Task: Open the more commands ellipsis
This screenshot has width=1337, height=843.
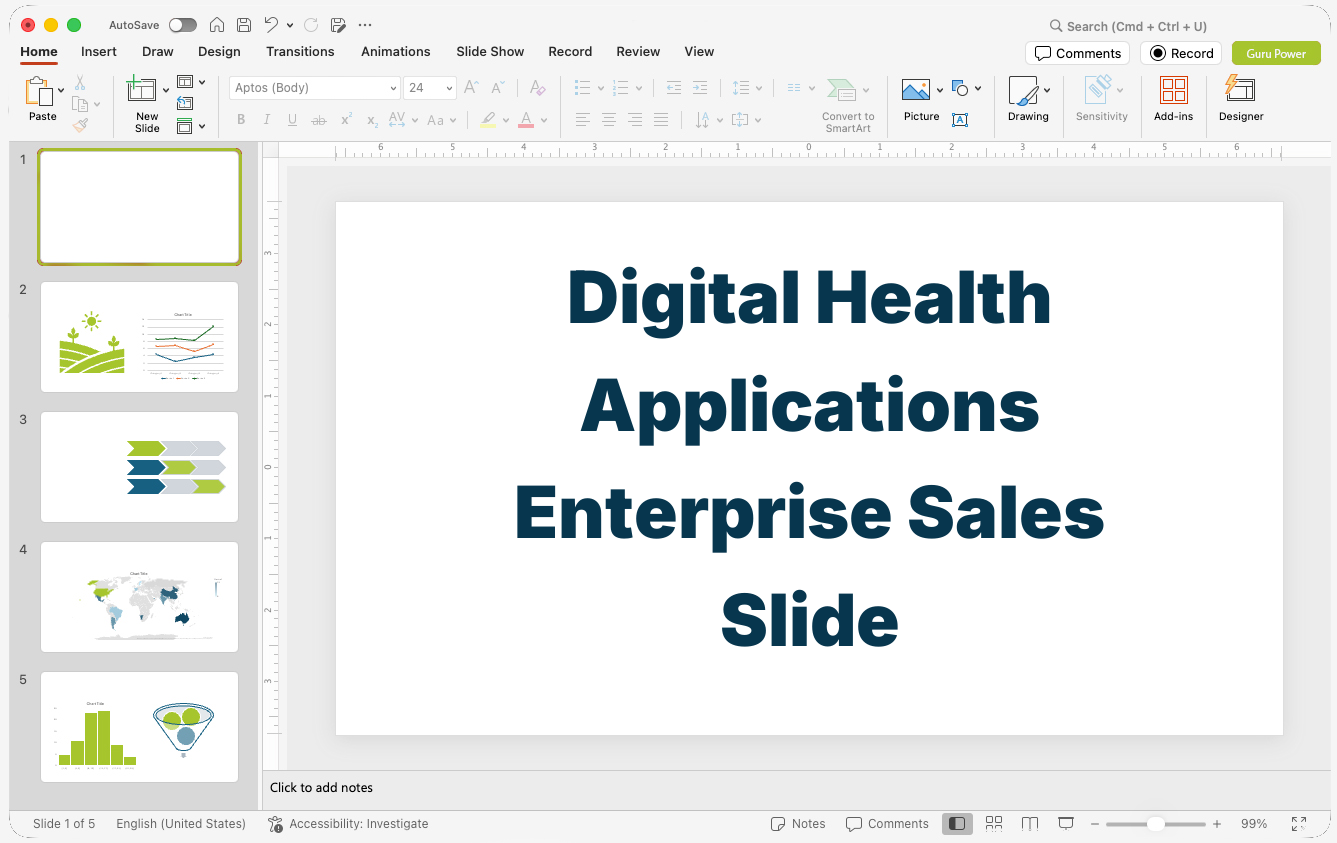Action: [x=365, y=25]
